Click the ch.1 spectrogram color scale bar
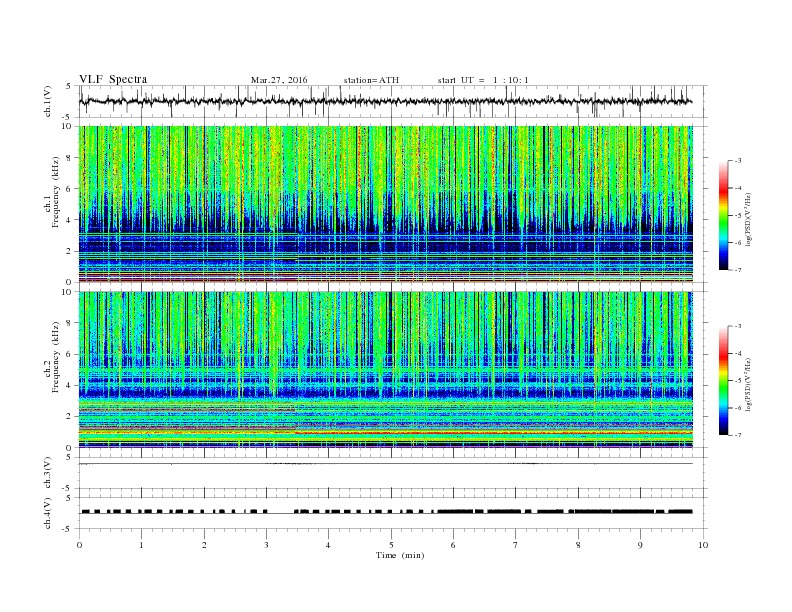Image resolution: width=792 pixels, height=612 pixels. [723, 216]
